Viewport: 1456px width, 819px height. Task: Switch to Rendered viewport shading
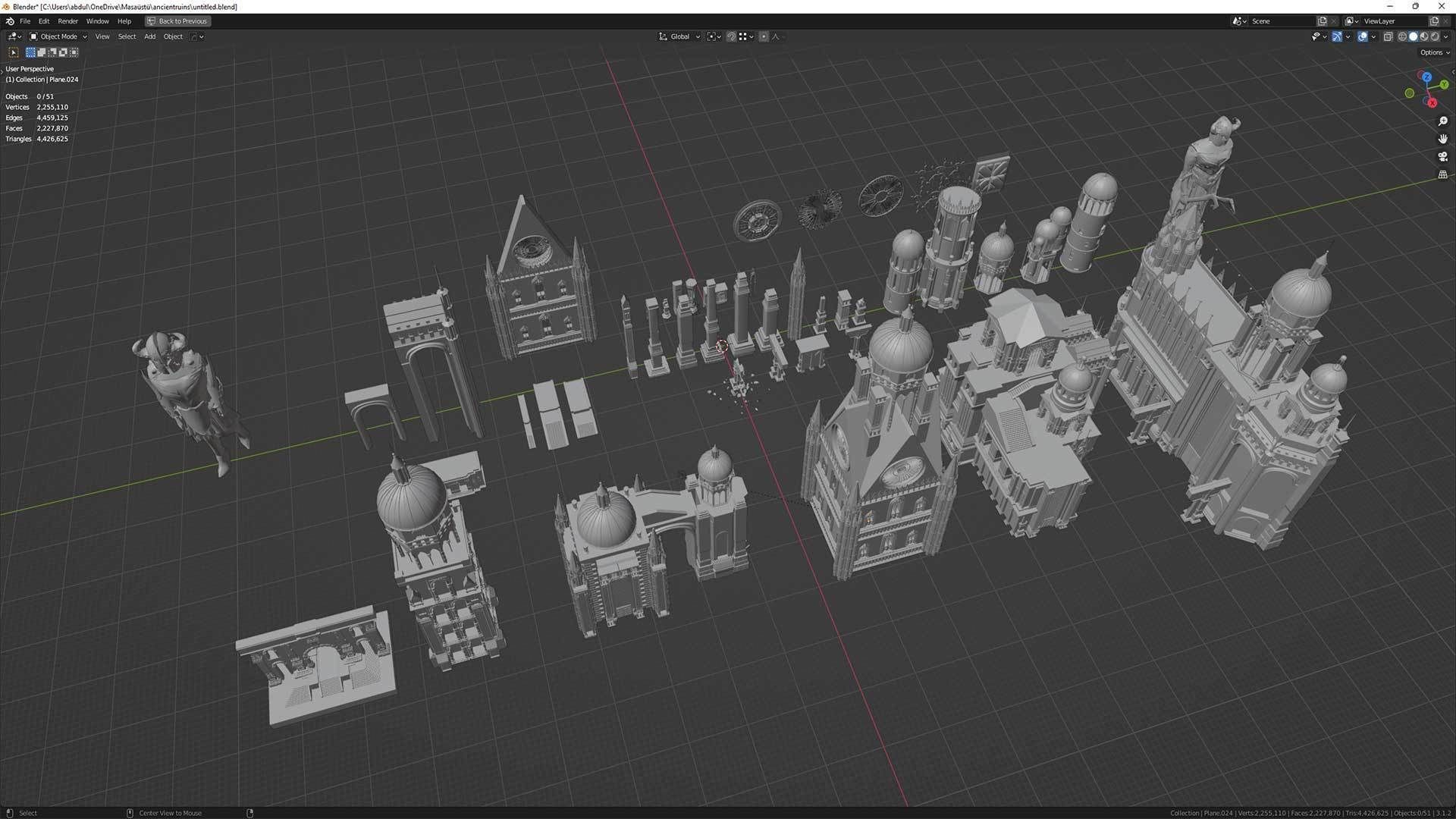click(1435, 36)
